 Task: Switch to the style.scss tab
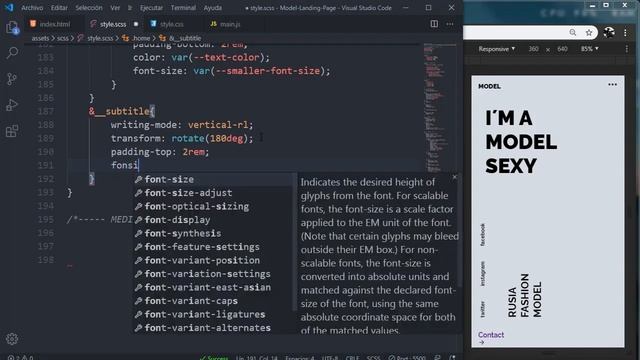click(113, 24)
